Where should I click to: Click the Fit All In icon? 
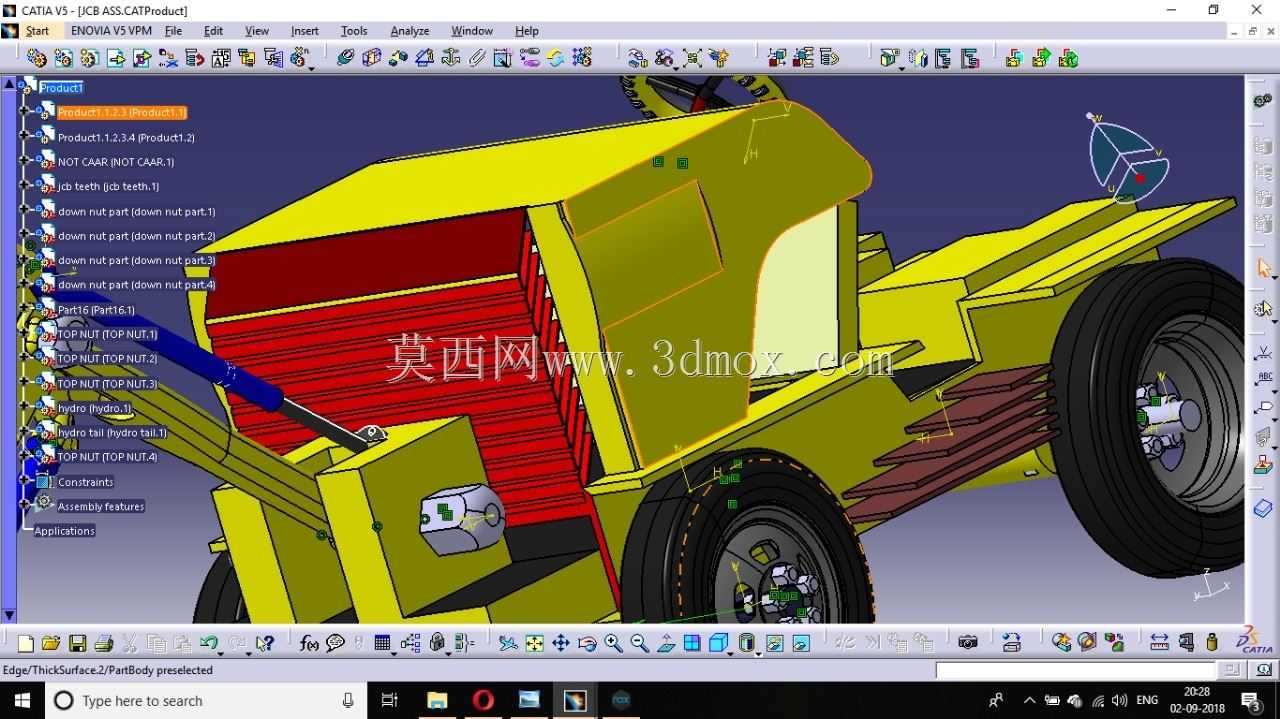535,643
